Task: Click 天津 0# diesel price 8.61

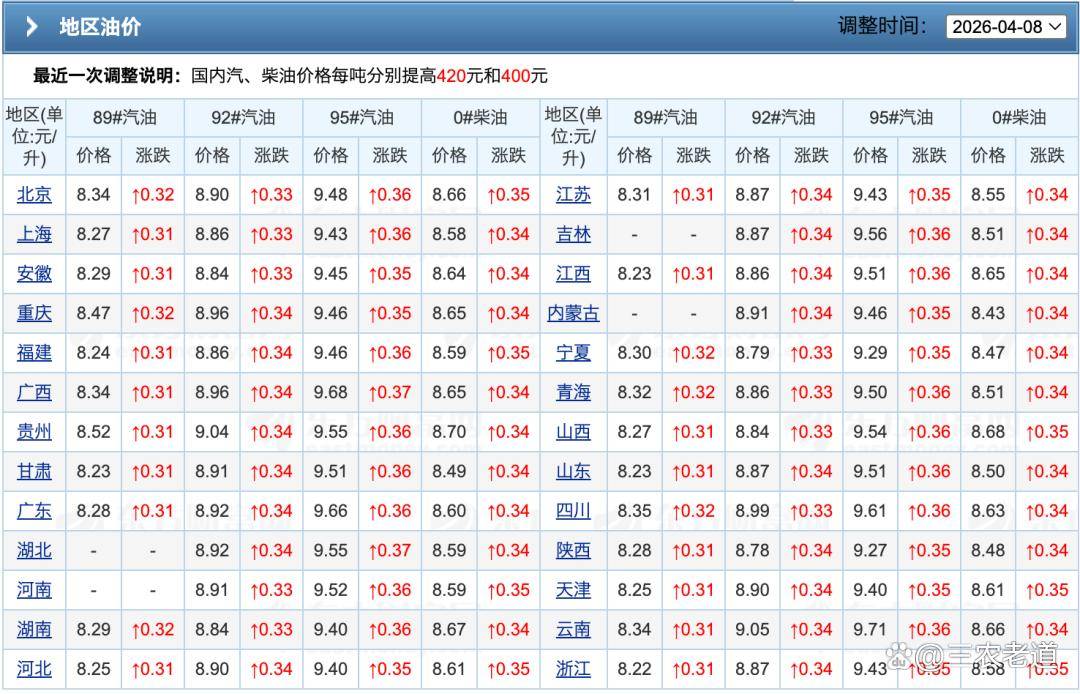Action: coord(988,590)
